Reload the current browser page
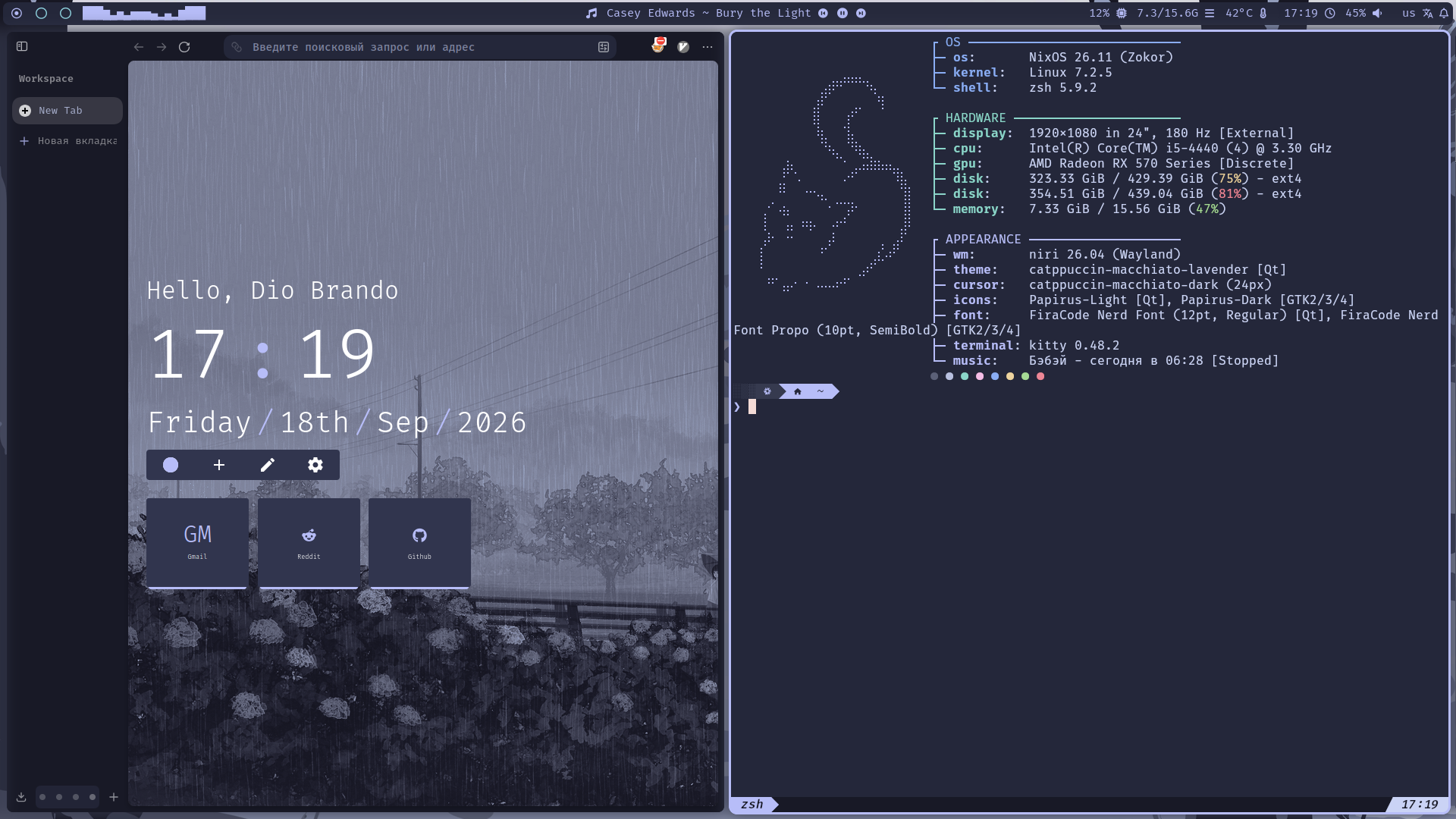 (184, 47)
